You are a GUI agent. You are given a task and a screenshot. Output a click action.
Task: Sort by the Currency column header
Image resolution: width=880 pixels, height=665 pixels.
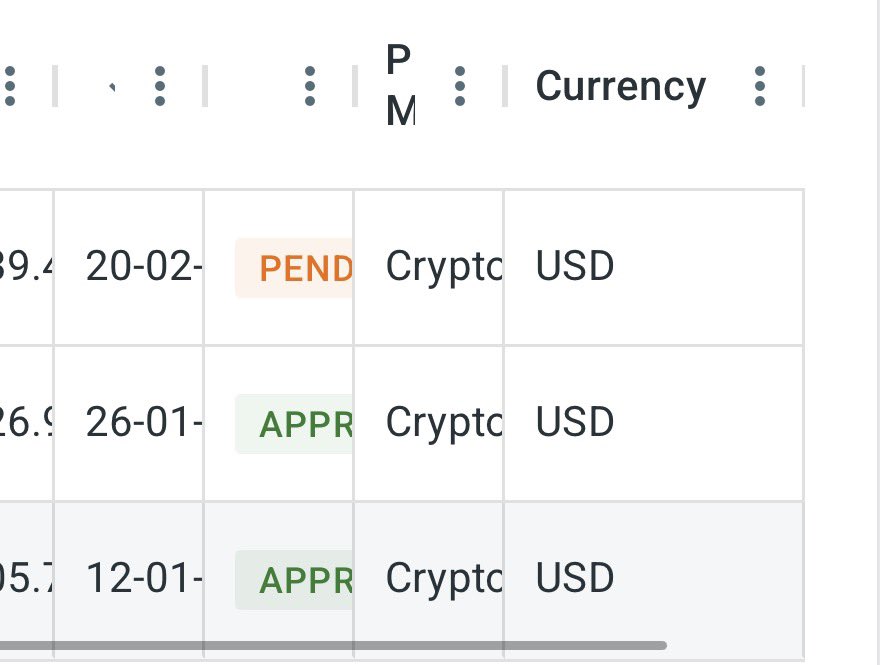click(621, 87)
